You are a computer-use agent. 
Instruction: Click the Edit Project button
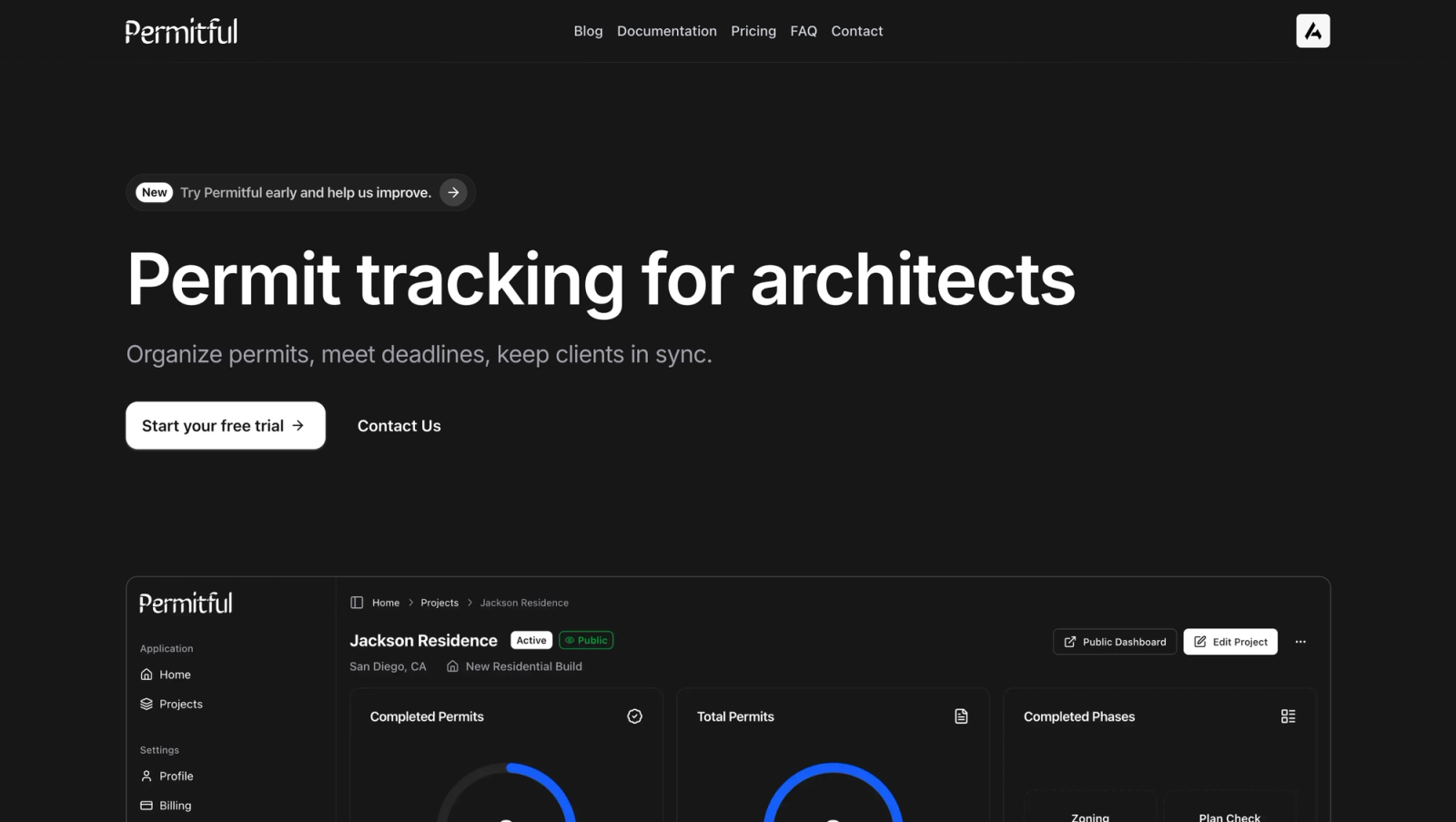[1230, 642]
